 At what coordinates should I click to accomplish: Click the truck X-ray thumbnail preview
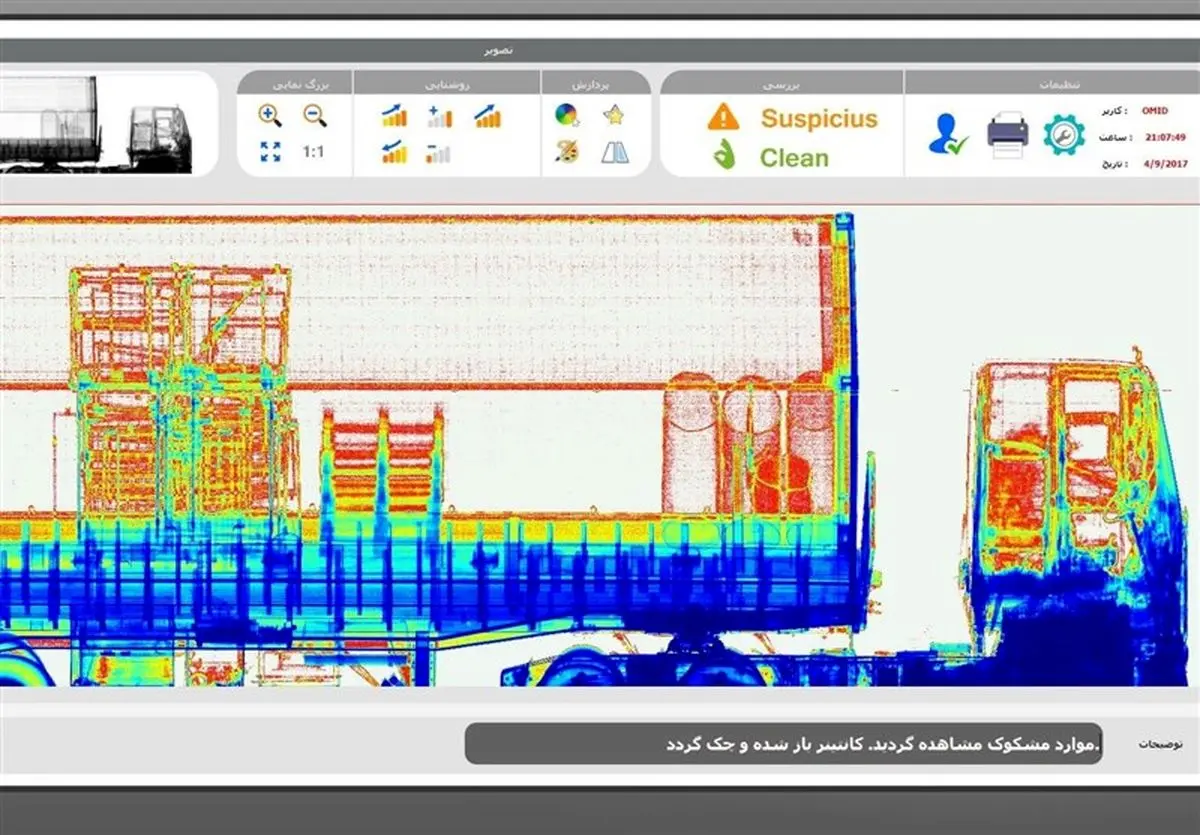coord(96,124)
